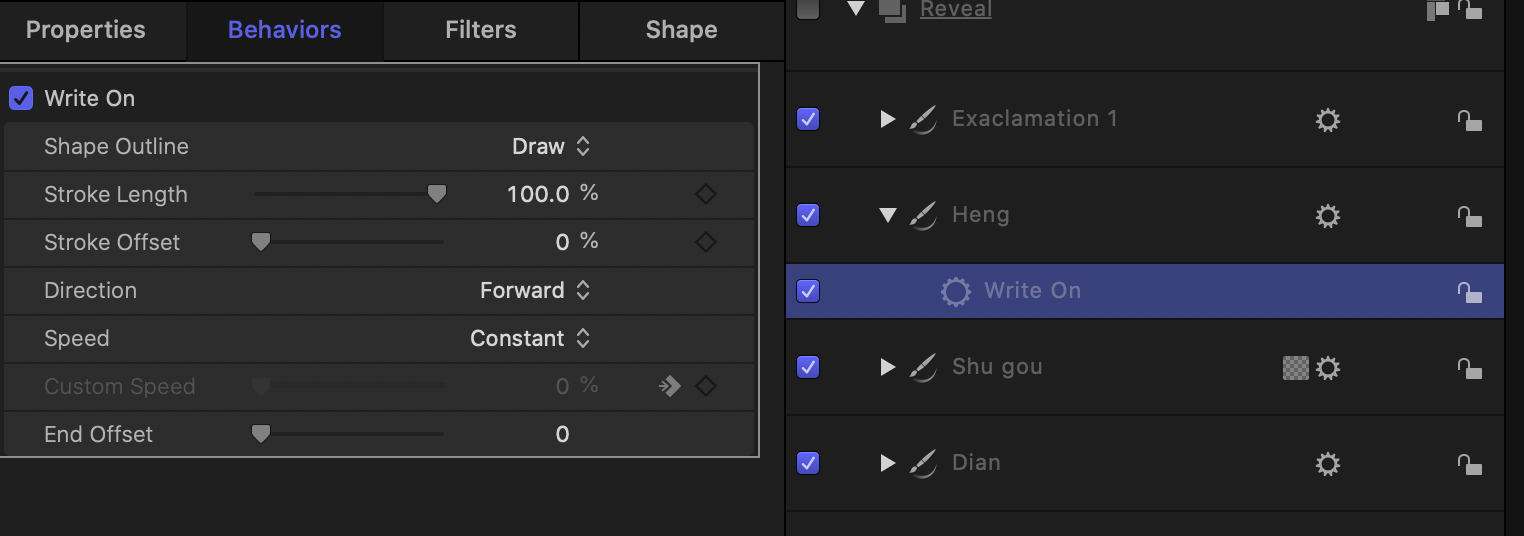Click the behaviors gear on Heng layer
This screenshot has height=536, width=1524.
(1327, 216)
